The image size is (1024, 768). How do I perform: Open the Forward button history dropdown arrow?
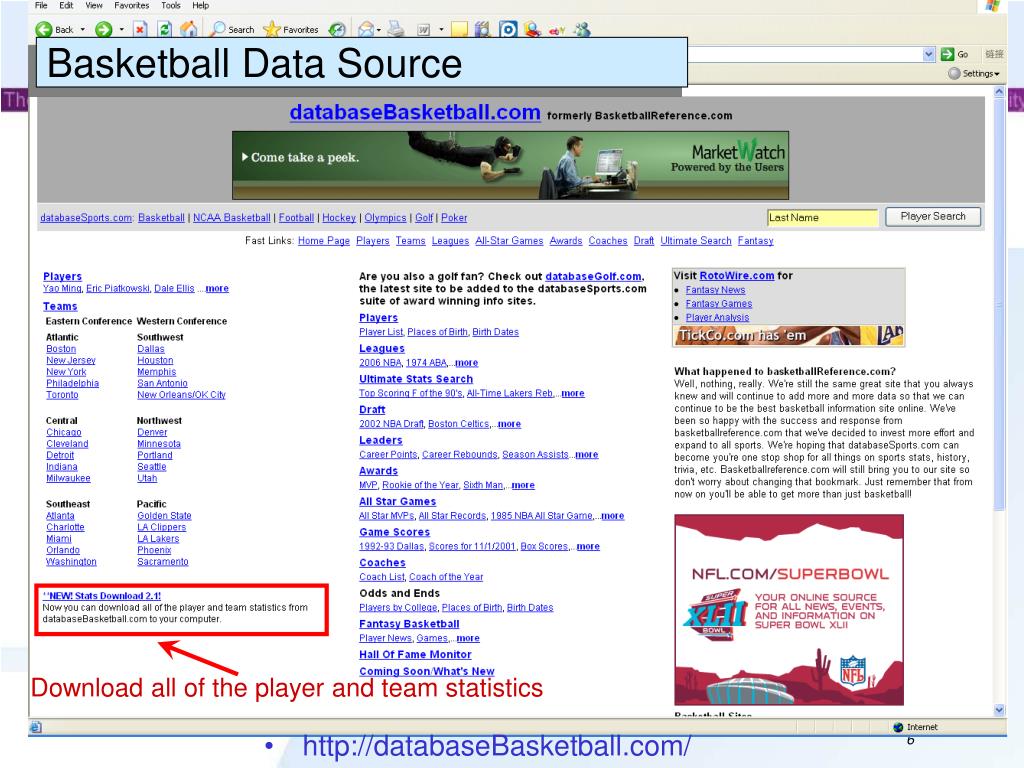[121, 30]
